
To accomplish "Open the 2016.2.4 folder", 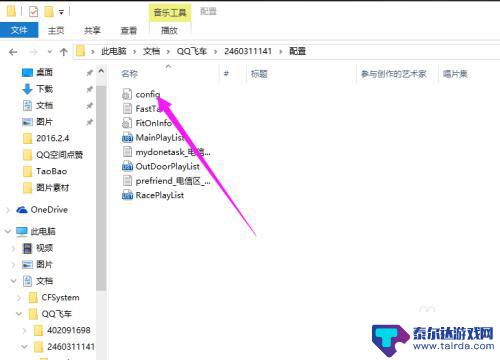I will [x=53, y=138].
